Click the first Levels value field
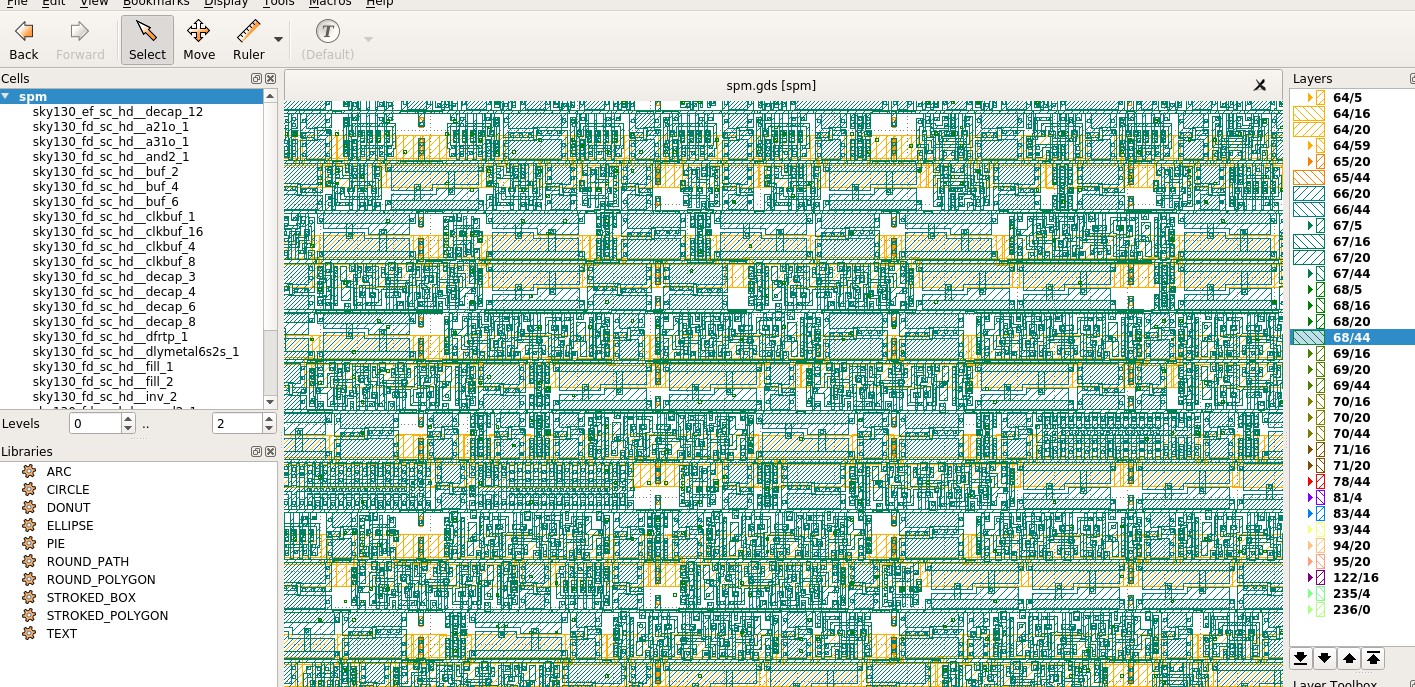Image resolution: width=1415 pixels, height=687 pixels. (x=95, y=424)
